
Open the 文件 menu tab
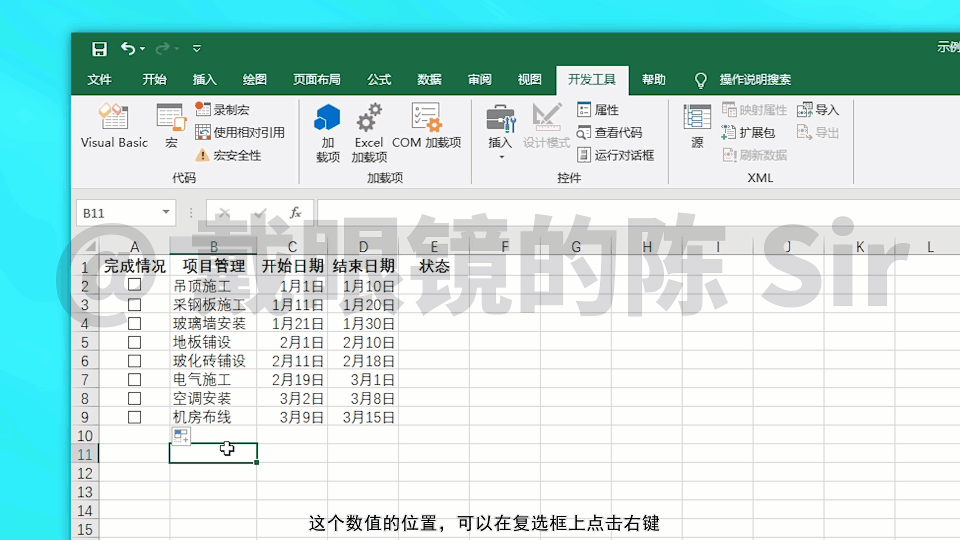pyautogui.click(x=99, y=80)
